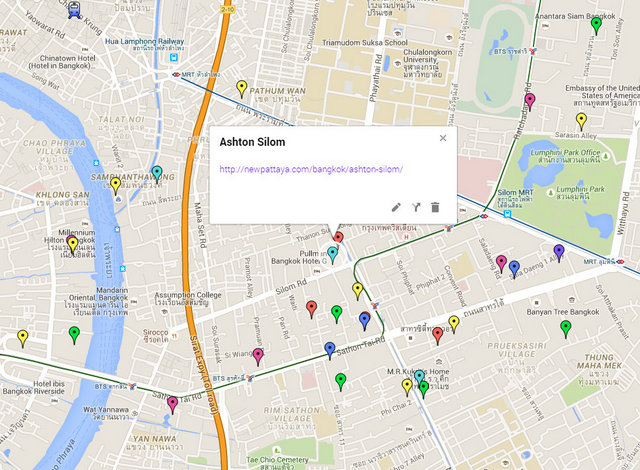Close the Ashton Silom info popup
Image resolution: width=640 pixels, height=470 pixels.
pyautogui.click(x=443, y=138)
